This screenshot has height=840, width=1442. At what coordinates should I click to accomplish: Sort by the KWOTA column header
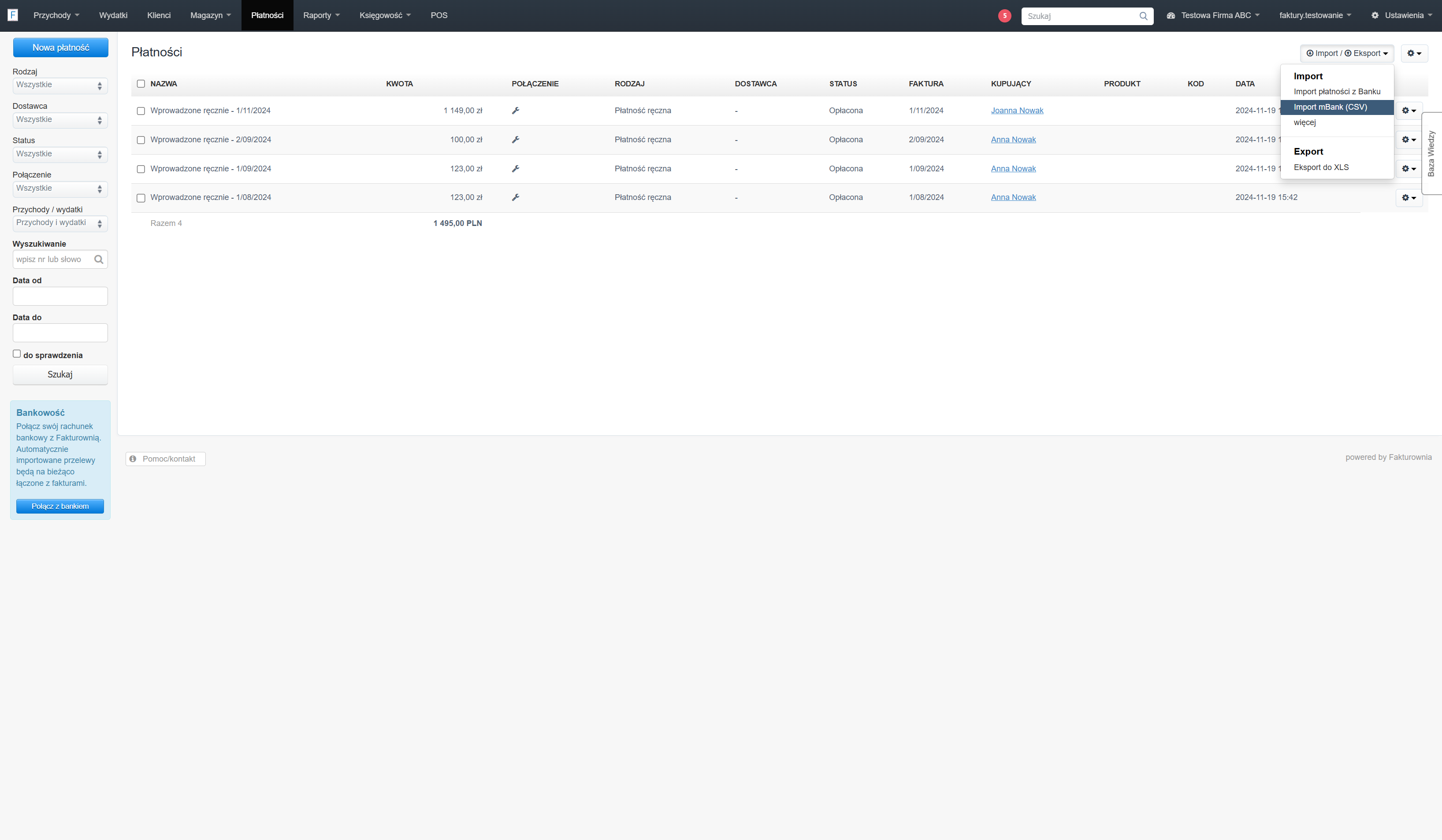(399, 84)
